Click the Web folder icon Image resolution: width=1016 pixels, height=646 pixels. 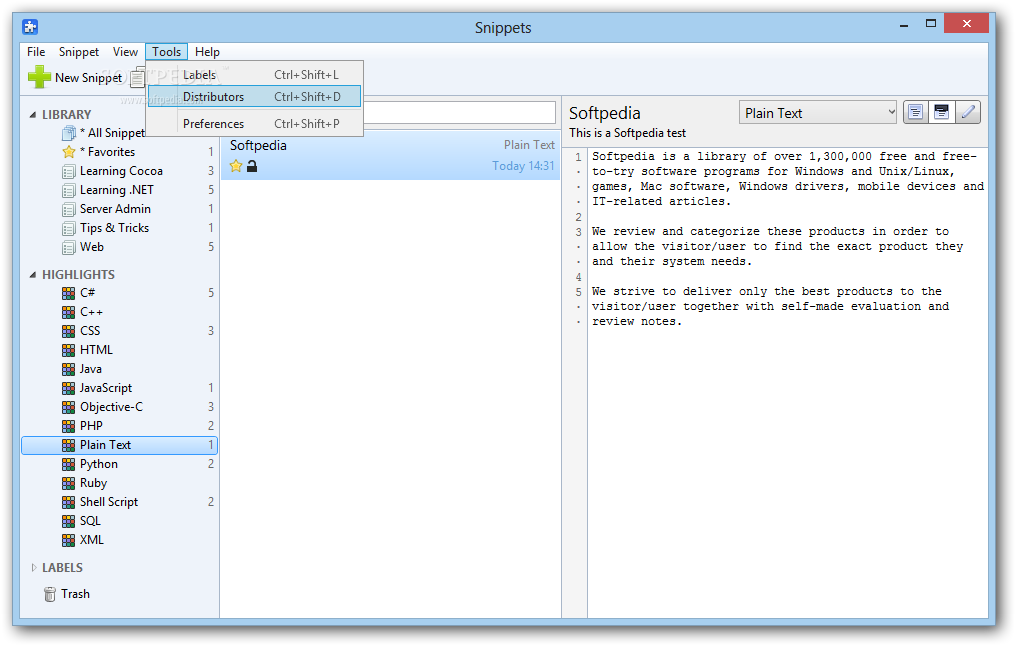pyautogui.click(x=68, y=247)
